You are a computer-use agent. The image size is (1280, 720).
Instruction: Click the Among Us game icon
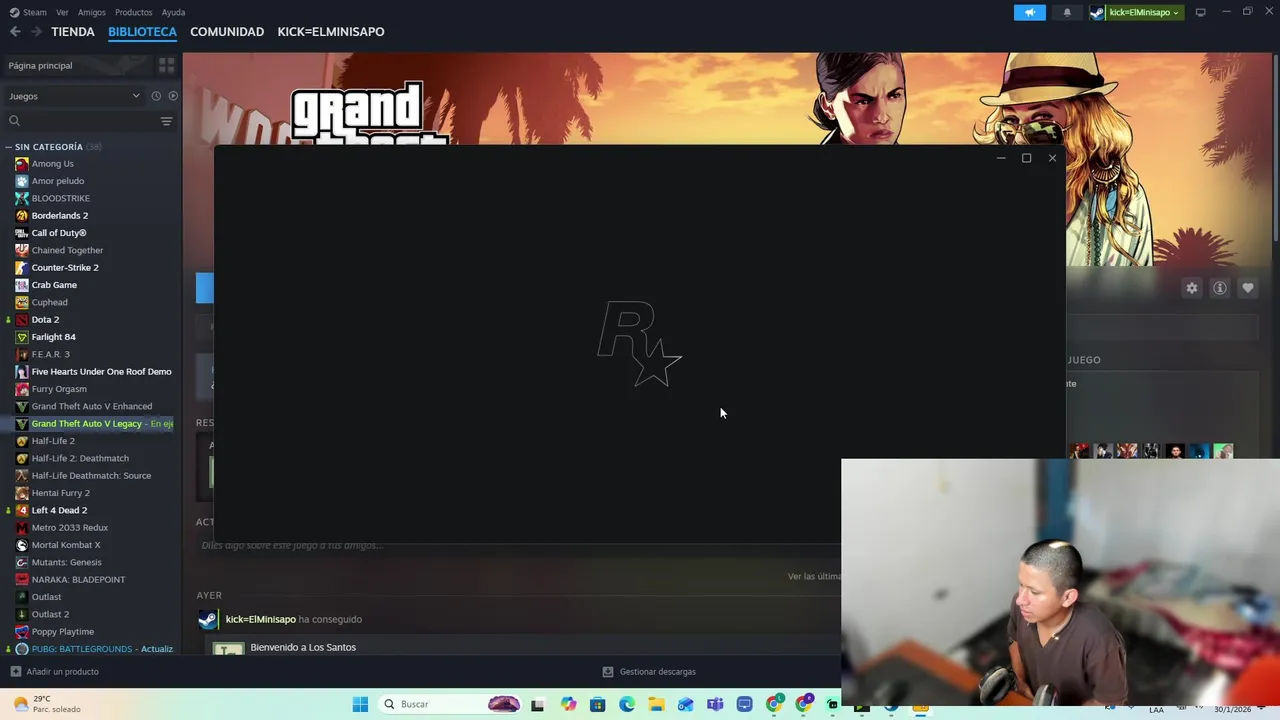tap(22, 164)
